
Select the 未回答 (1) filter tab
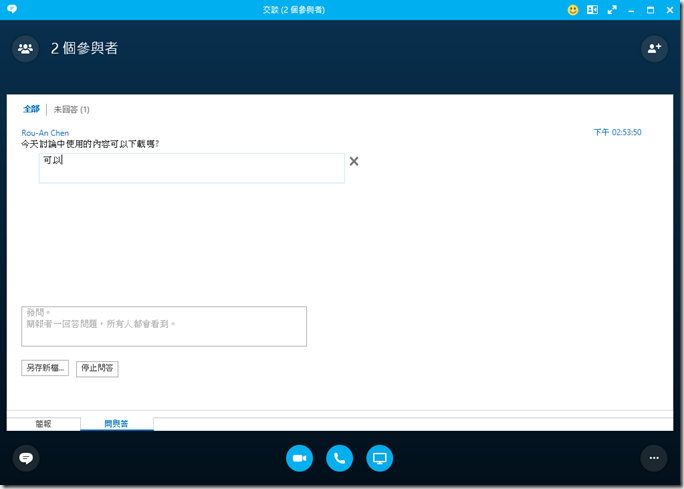point(72,109)
